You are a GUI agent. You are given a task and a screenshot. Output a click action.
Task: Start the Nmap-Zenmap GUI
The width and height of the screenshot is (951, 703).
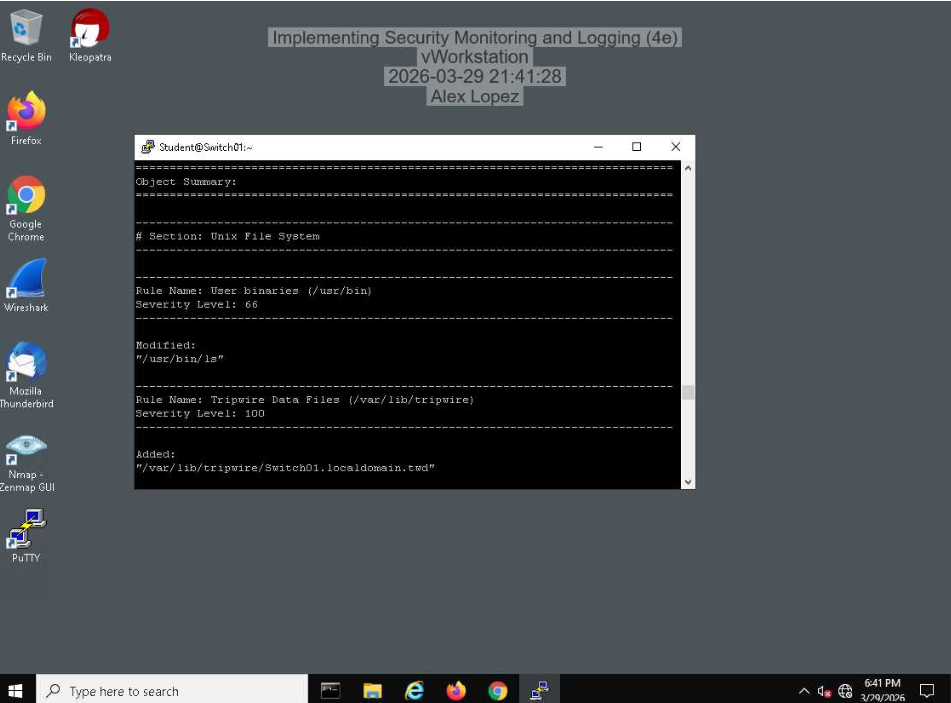(x=25, y=447)
